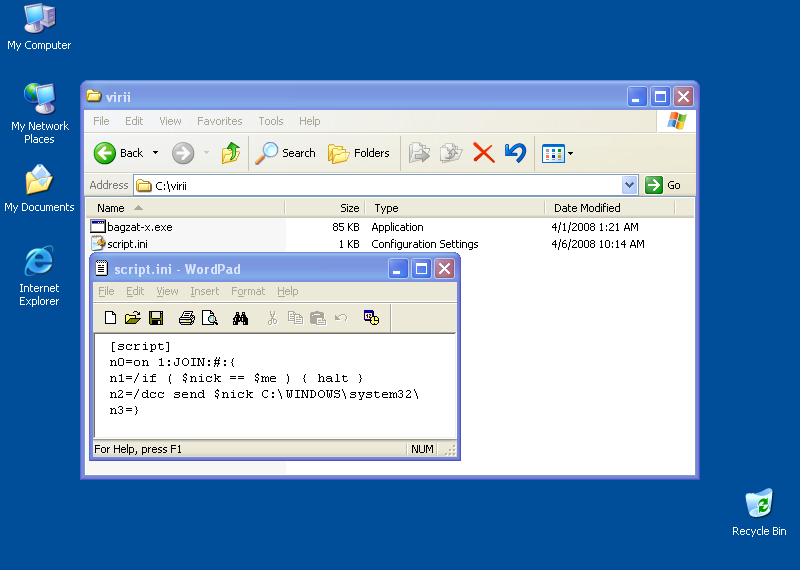Open Explorer File menu
800x570 pixels.
101,121
